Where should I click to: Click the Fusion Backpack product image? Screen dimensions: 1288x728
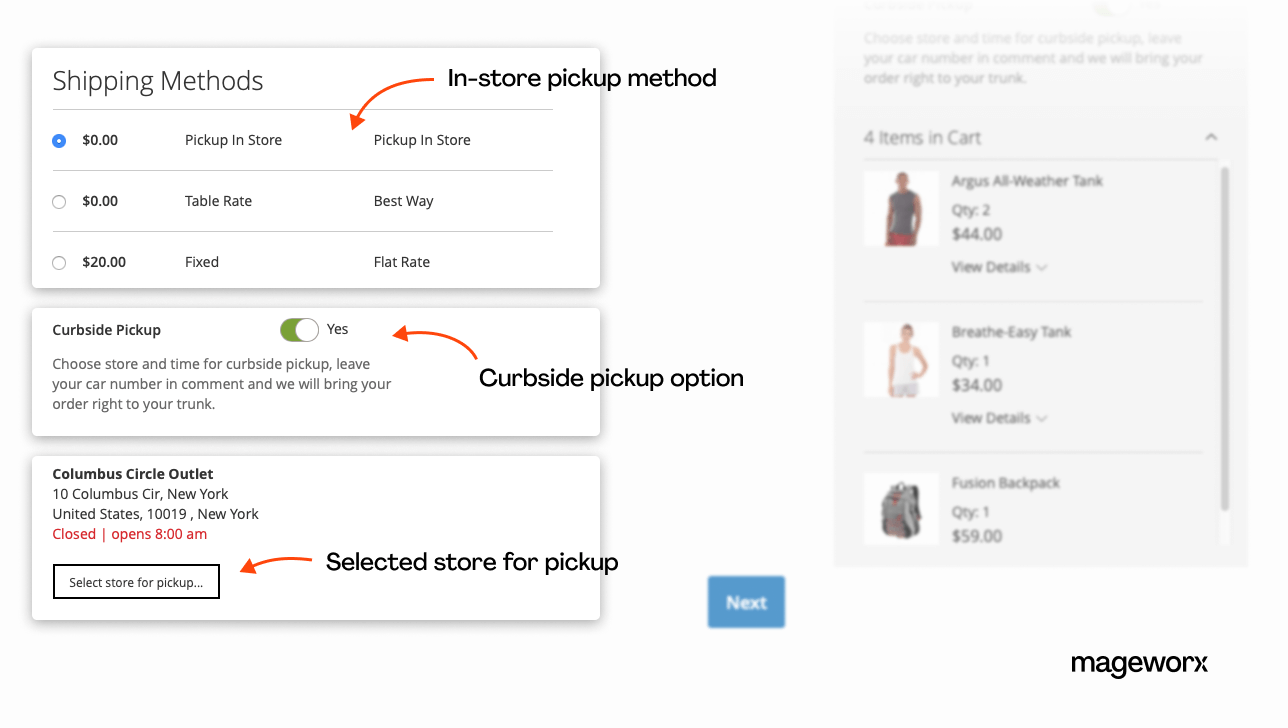(901, 508)
